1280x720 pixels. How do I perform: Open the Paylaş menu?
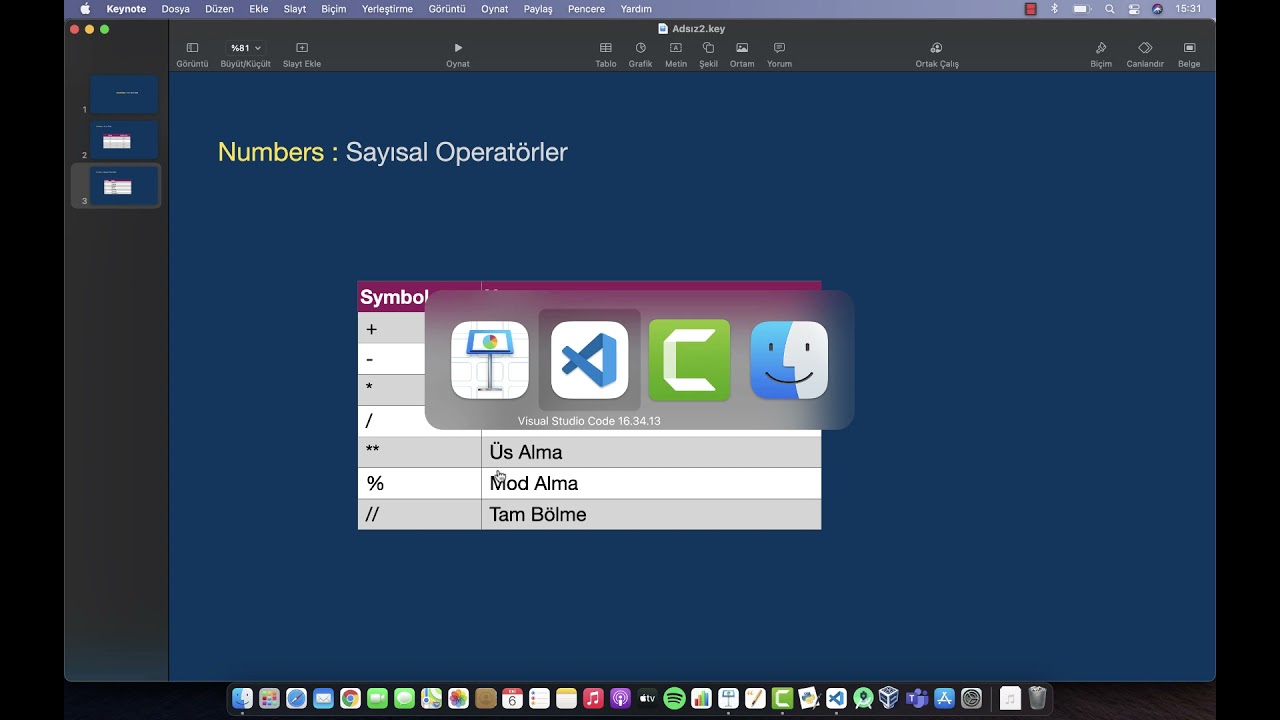pos(538,9)
